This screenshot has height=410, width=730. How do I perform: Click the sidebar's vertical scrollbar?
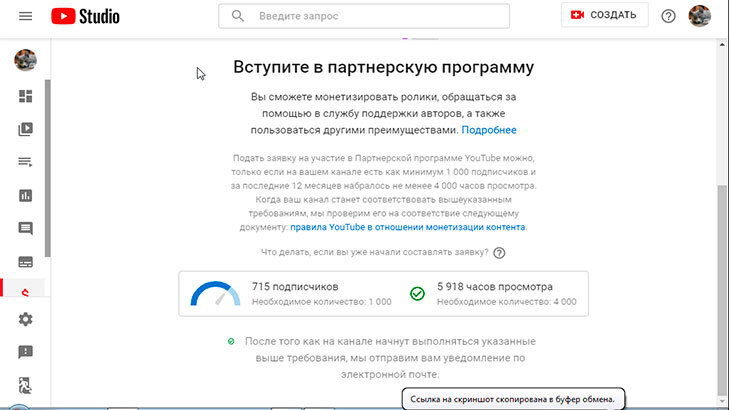click(x=47, y=168)
